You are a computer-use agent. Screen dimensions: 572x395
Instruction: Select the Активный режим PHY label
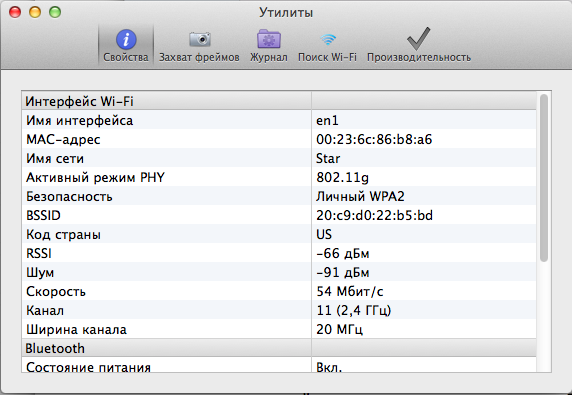[x=95, y=178]
